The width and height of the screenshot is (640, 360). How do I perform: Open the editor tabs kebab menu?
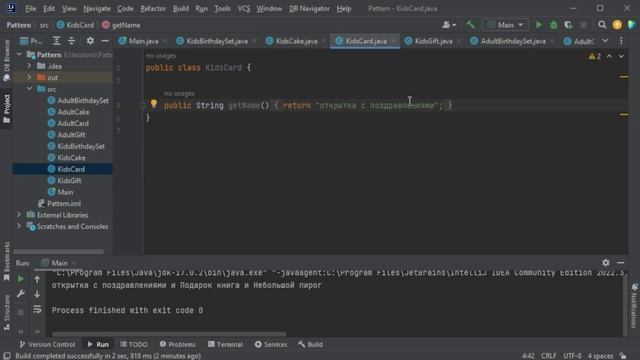(x=621, y=41)
